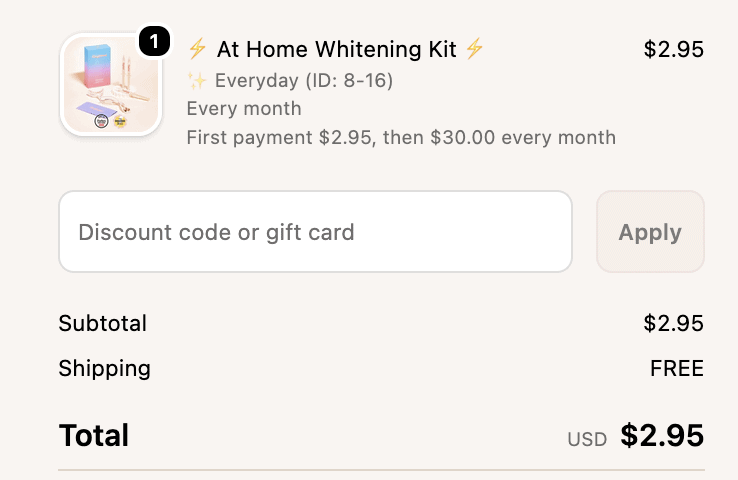Image resolution: width=738 pixels, height=480 pixels.
Task: Click the bold Total label
Action: (94, 435)
